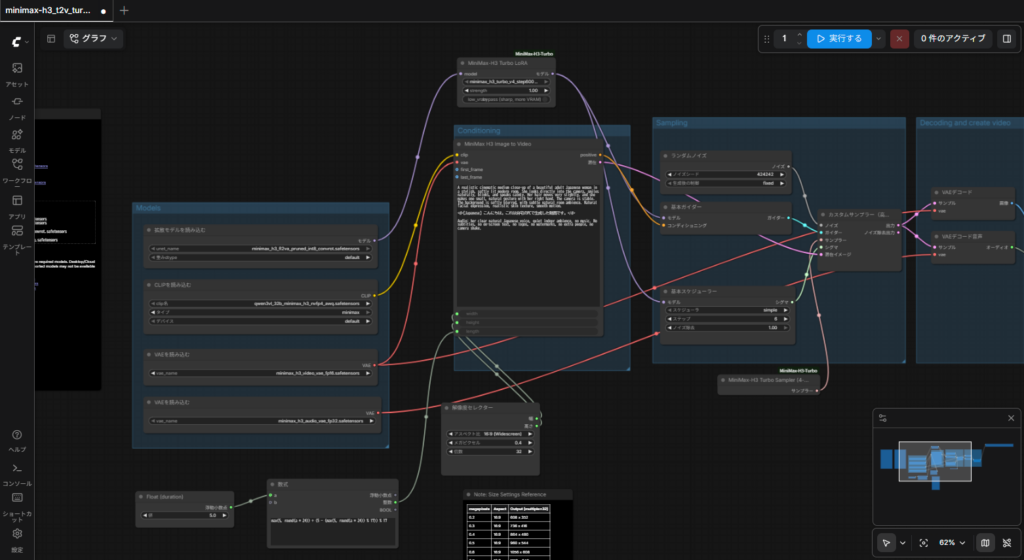Viewport: 1024px width, 560px height.
Task: Increase the batch count with up arrow
Action: click(799, 35)
